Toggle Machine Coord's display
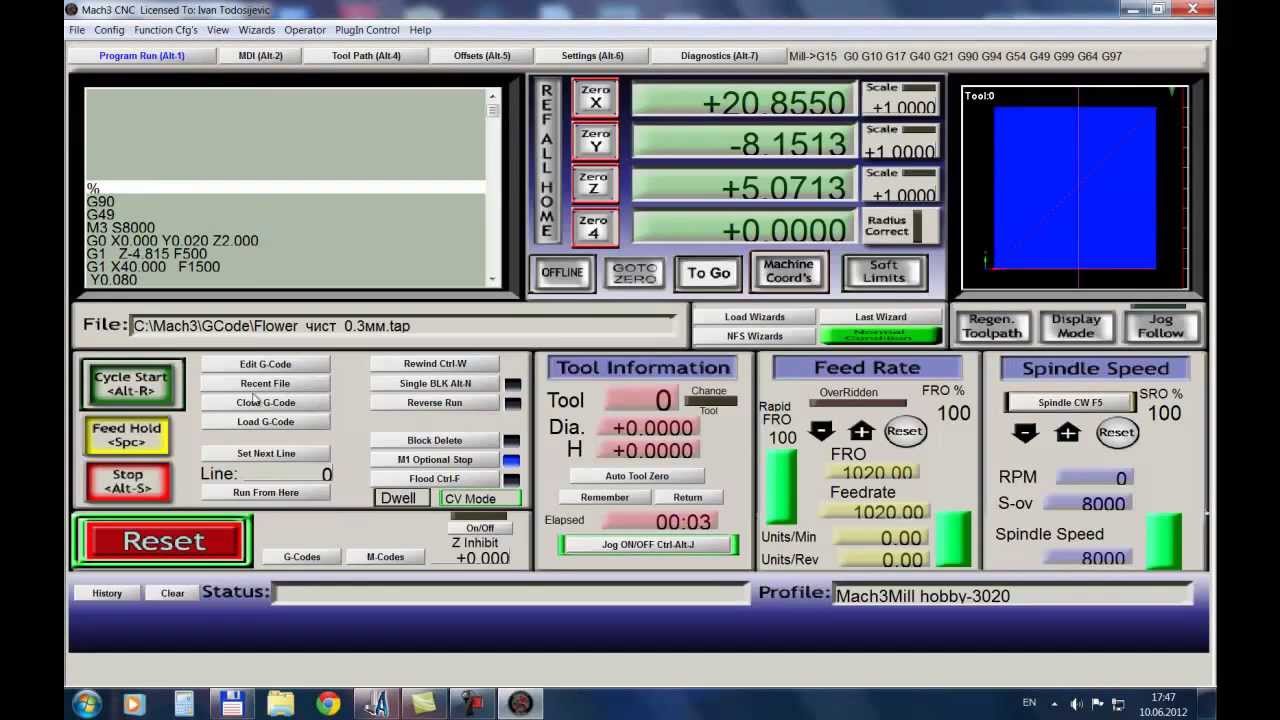 tap(789, 271)
